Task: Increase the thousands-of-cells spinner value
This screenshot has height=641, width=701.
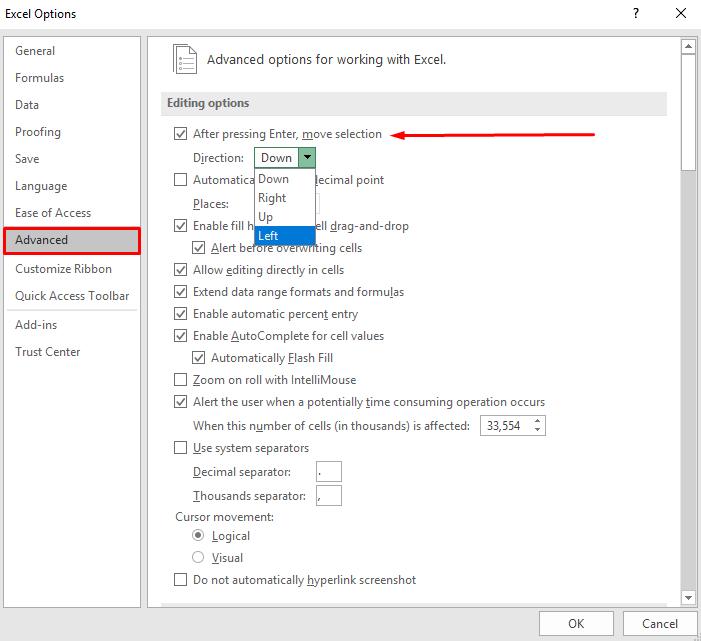Action: coord(538,421)
